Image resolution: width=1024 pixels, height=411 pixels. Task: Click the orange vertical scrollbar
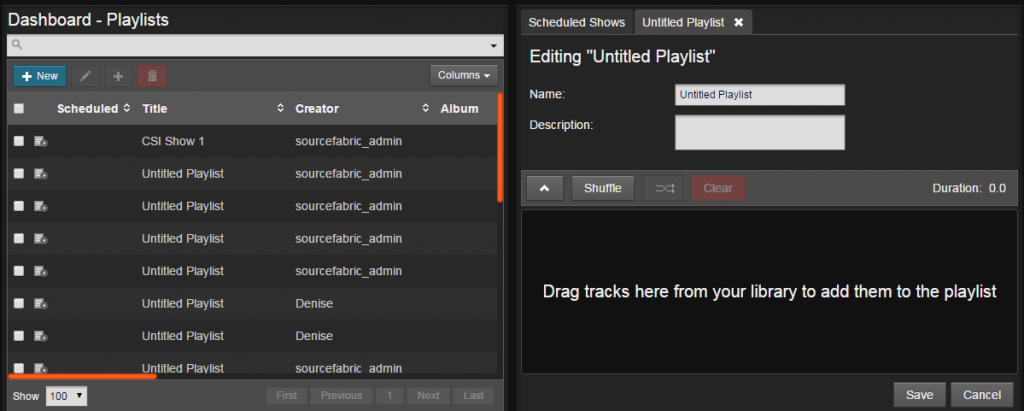500,147
